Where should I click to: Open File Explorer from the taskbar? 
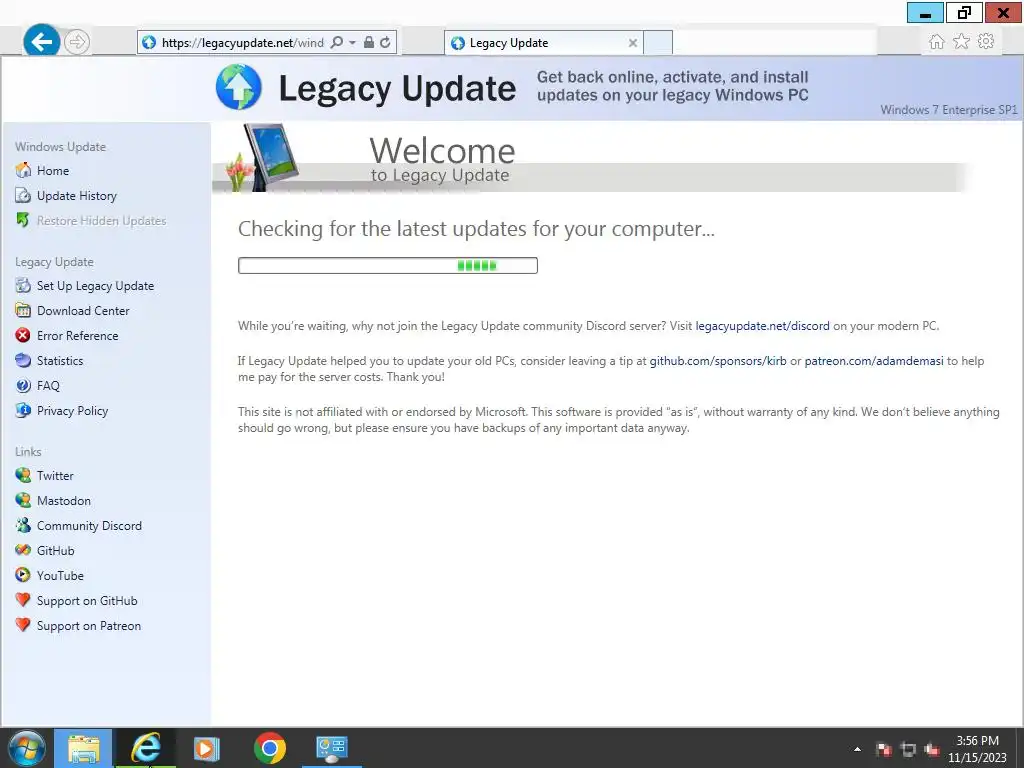click(84, 748)
